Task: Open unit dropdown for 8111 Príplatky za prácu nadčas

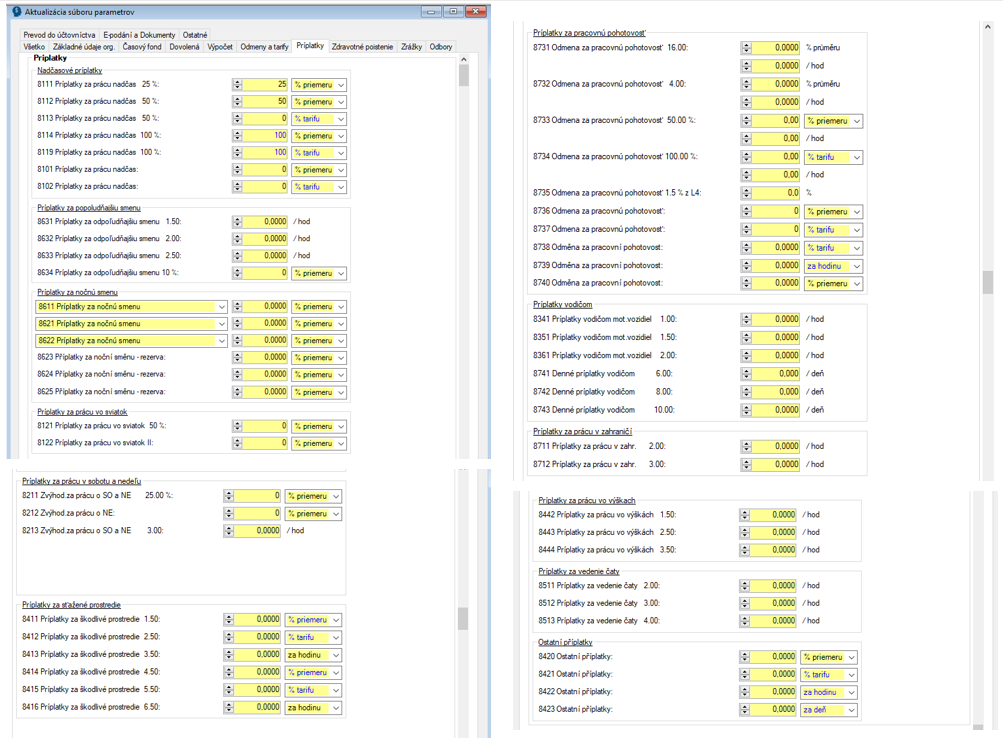Action: [341, 84]
